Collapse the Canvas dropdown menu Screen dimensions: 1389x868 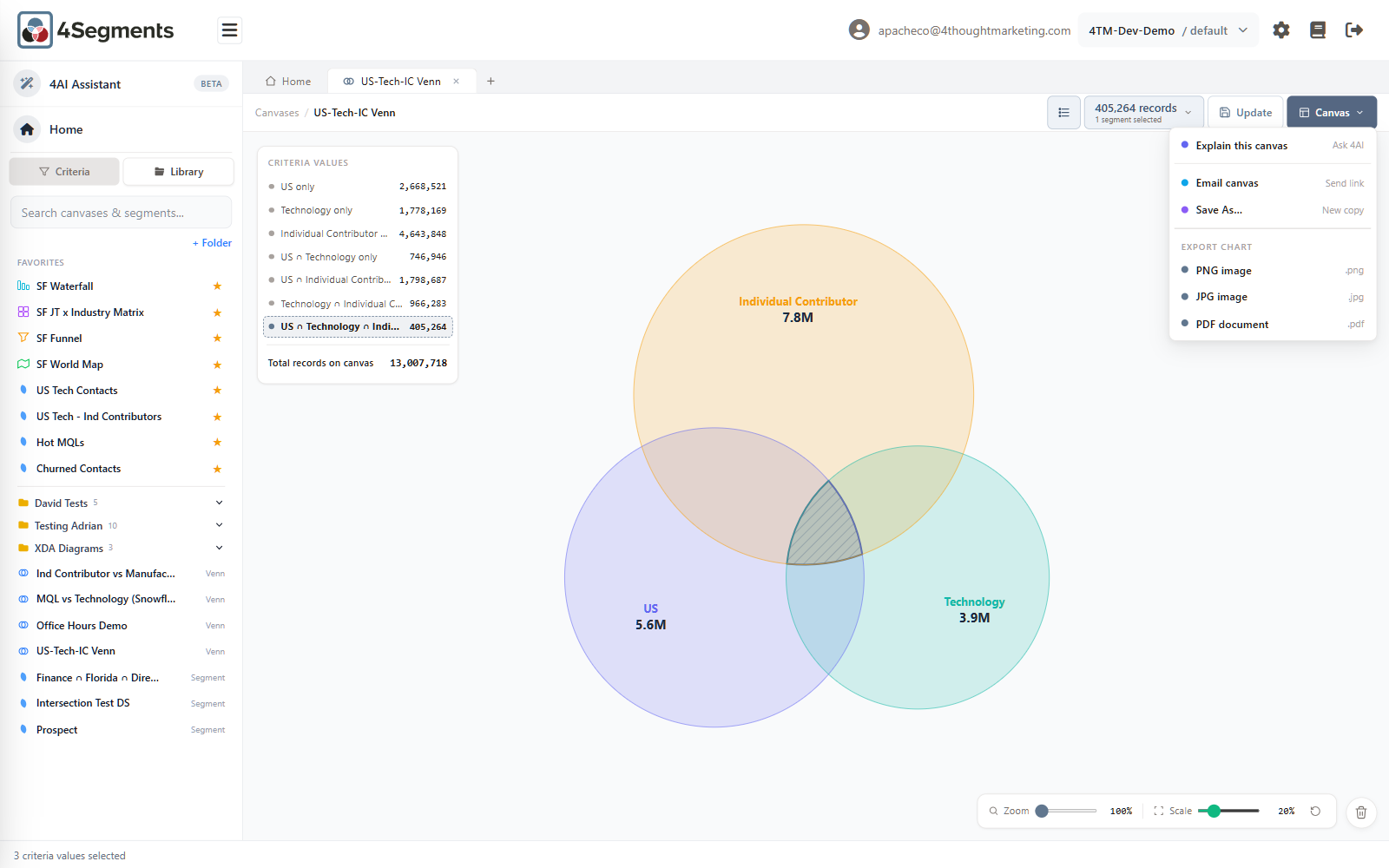pyautogui.click(x=1332, y=113)
